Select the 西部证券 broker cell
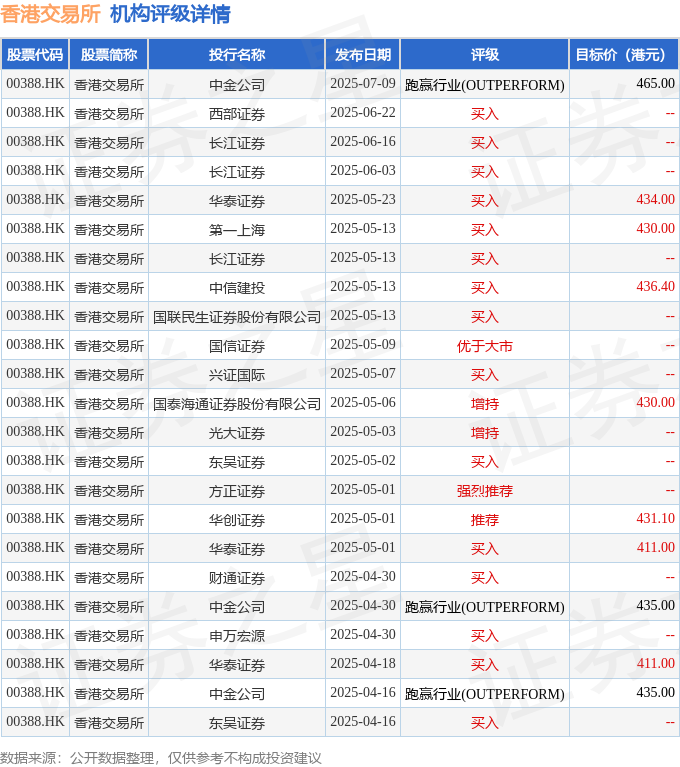Image resolution: width=680 pixels, height=767 pixels. click(x=237, y=114)
